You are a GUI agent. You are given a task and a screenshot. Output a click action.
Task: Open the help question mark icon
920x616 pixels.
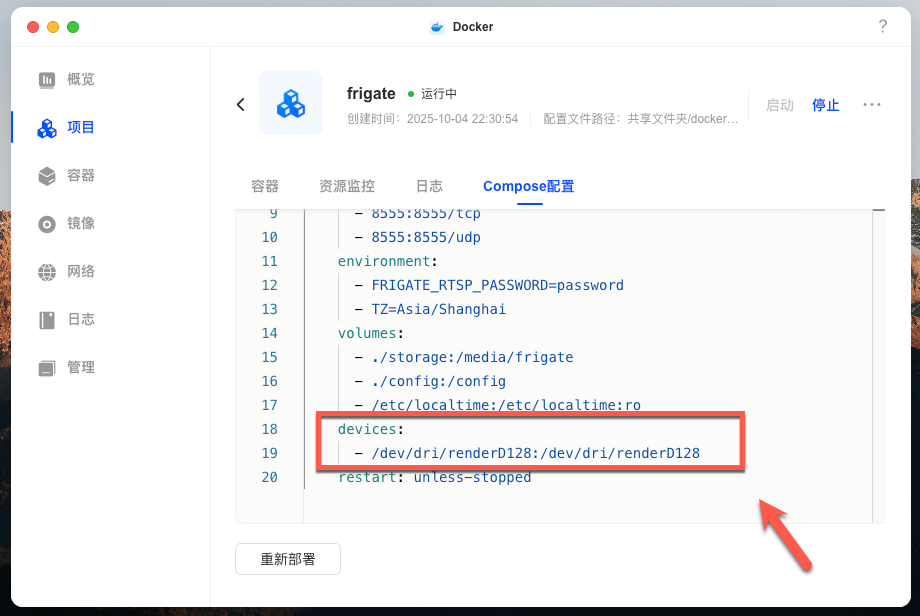883,27
